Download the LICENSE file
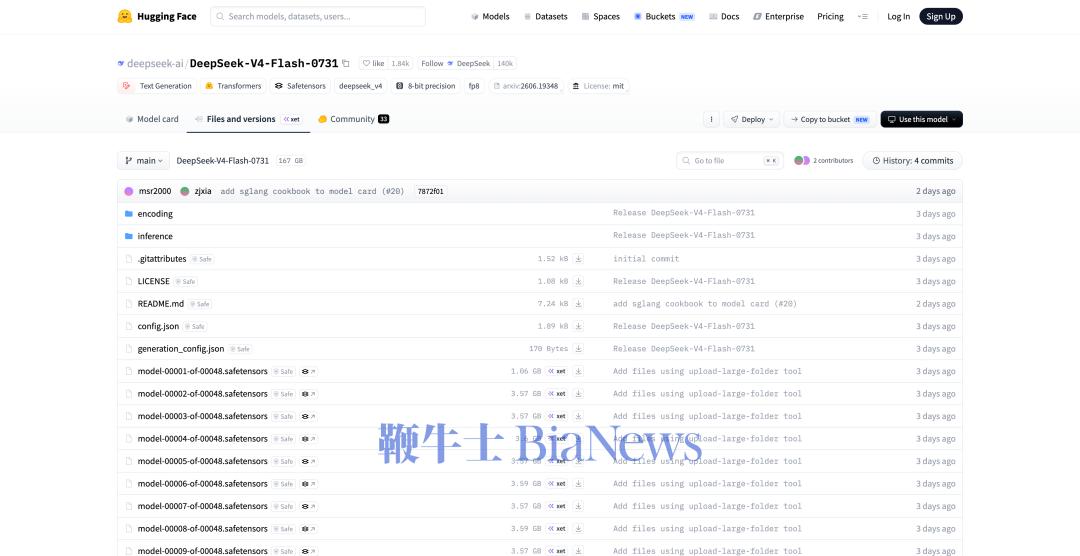The width and height of the screenshot is (1080, 556). pyautogui.click(x=579, y=281)
